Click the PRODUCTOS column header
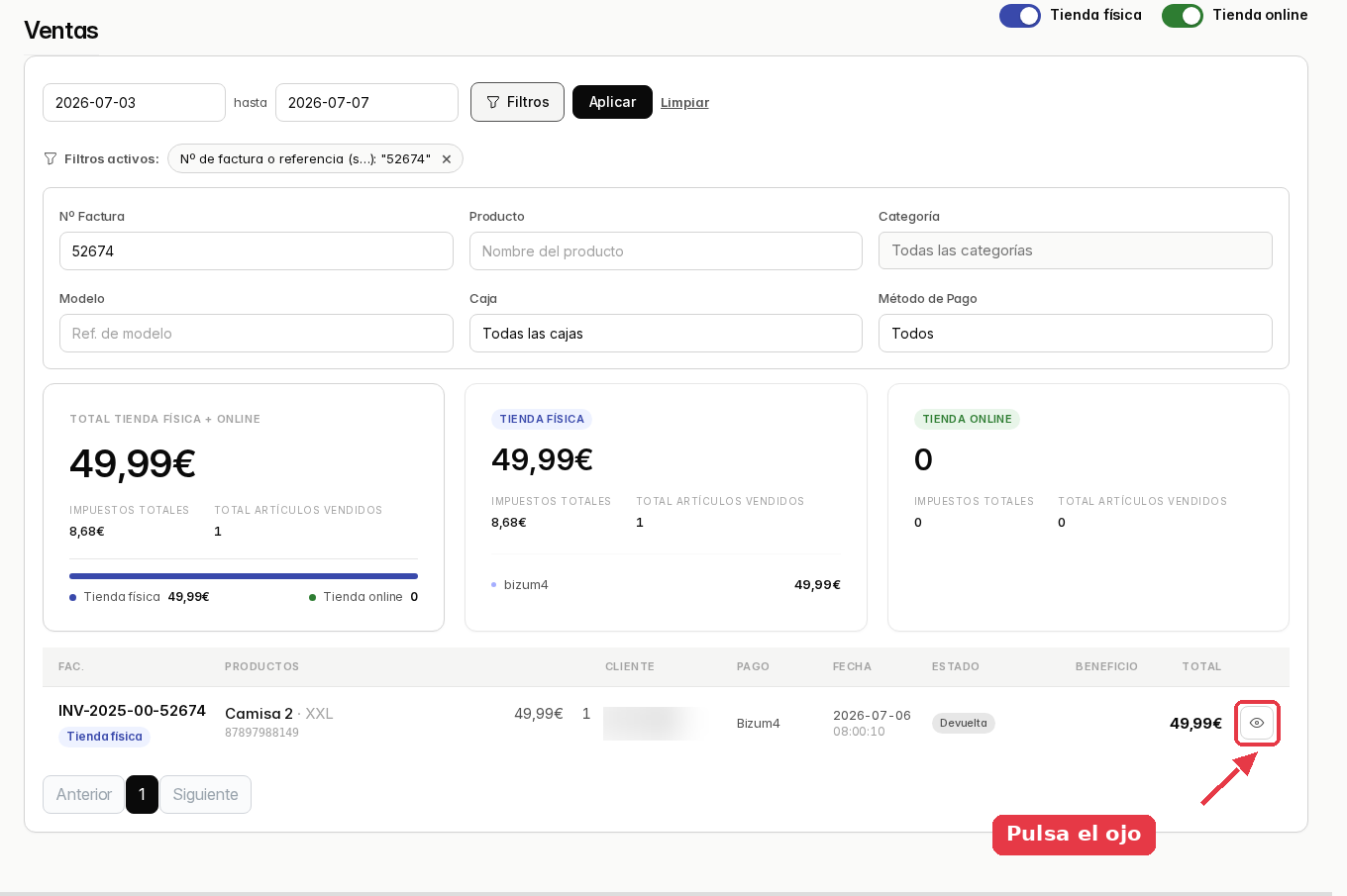 [x=261, y=667]
